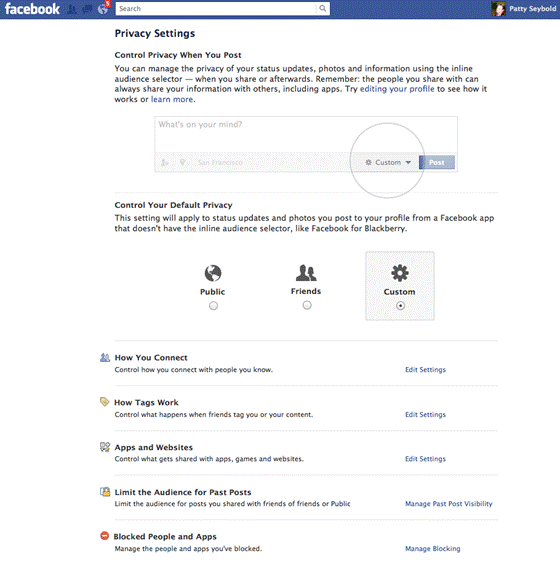Click the Public globe icon
Image resolution: width=560 pixels, height=564 pixels.
pyautogui.click(x=213, y=273)
